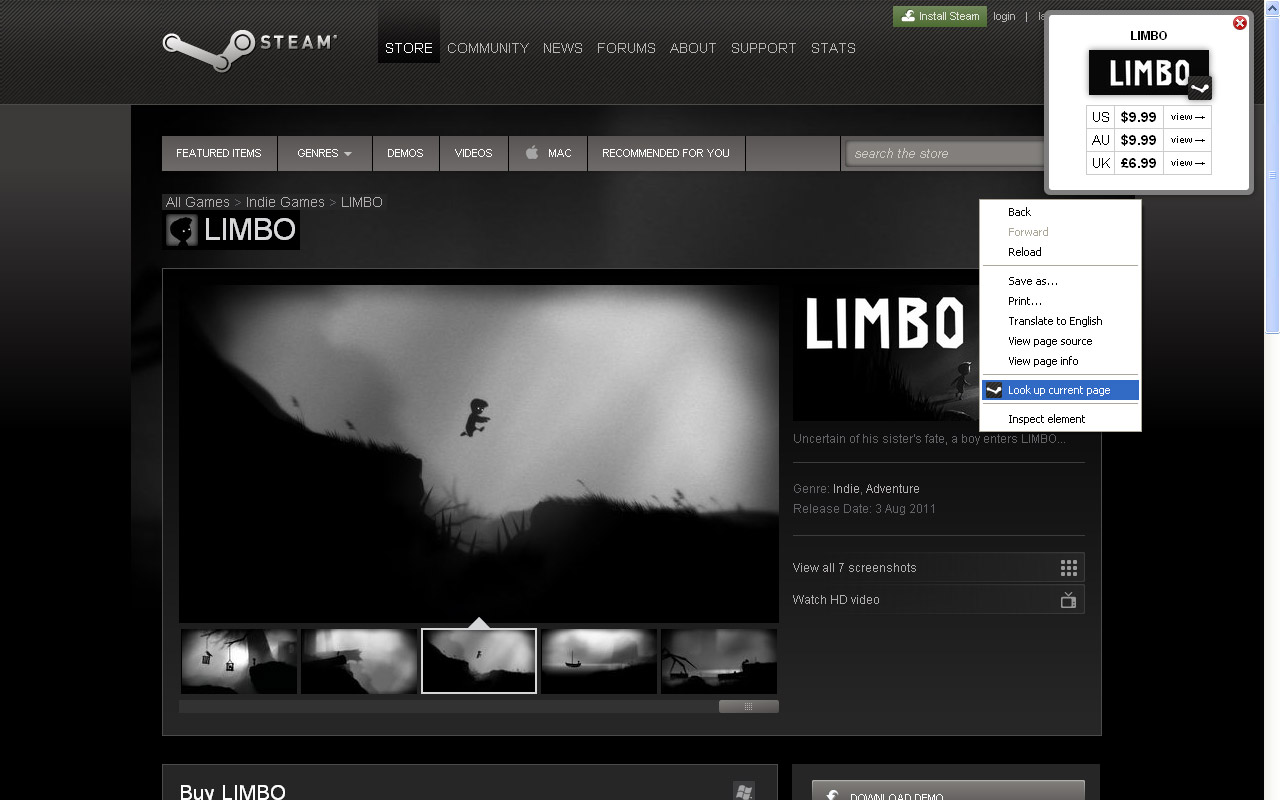
Task: Open the MAC store section
Action: point(548,153)
